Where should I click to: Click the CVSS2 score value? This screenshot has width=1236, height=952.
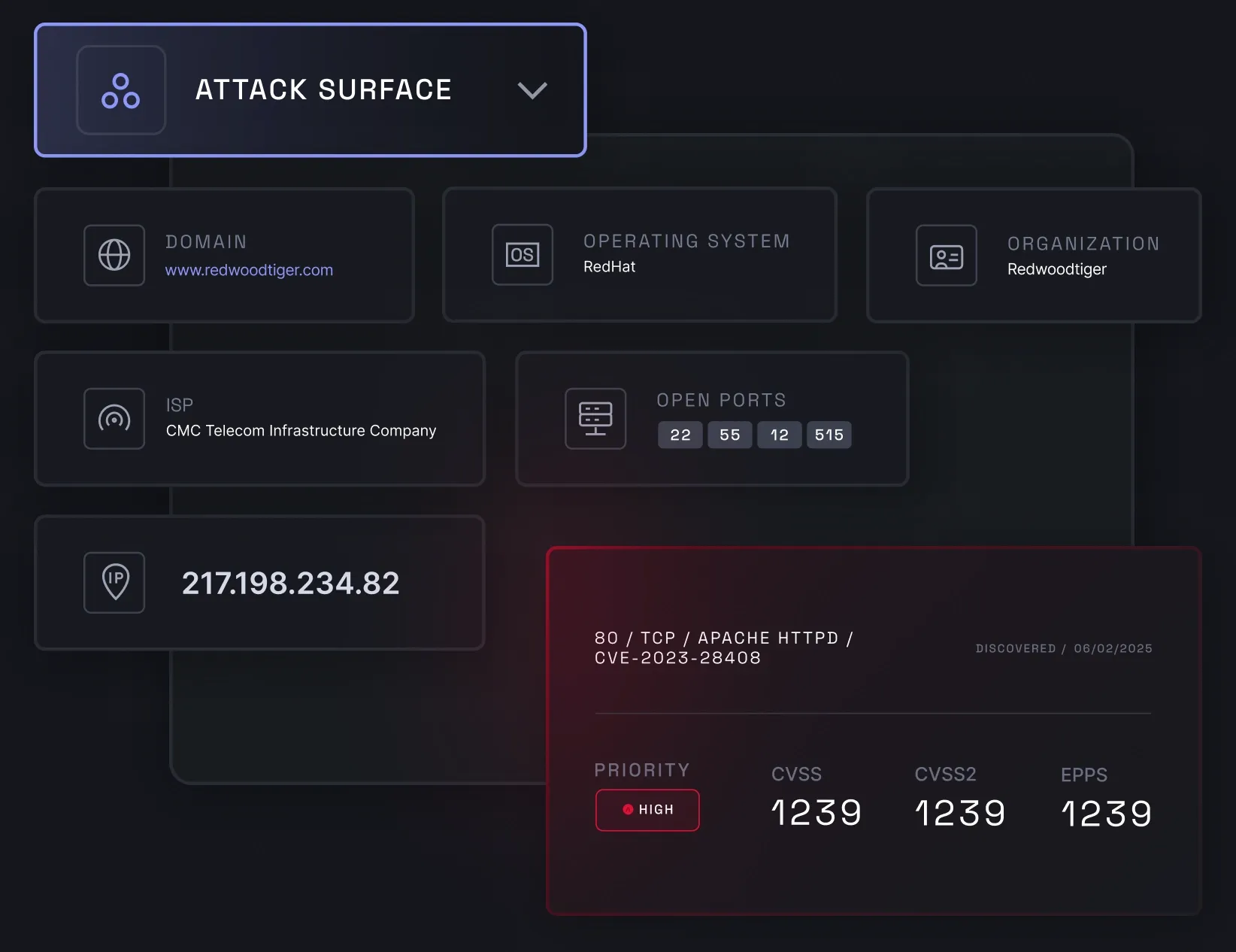point(960,814)
